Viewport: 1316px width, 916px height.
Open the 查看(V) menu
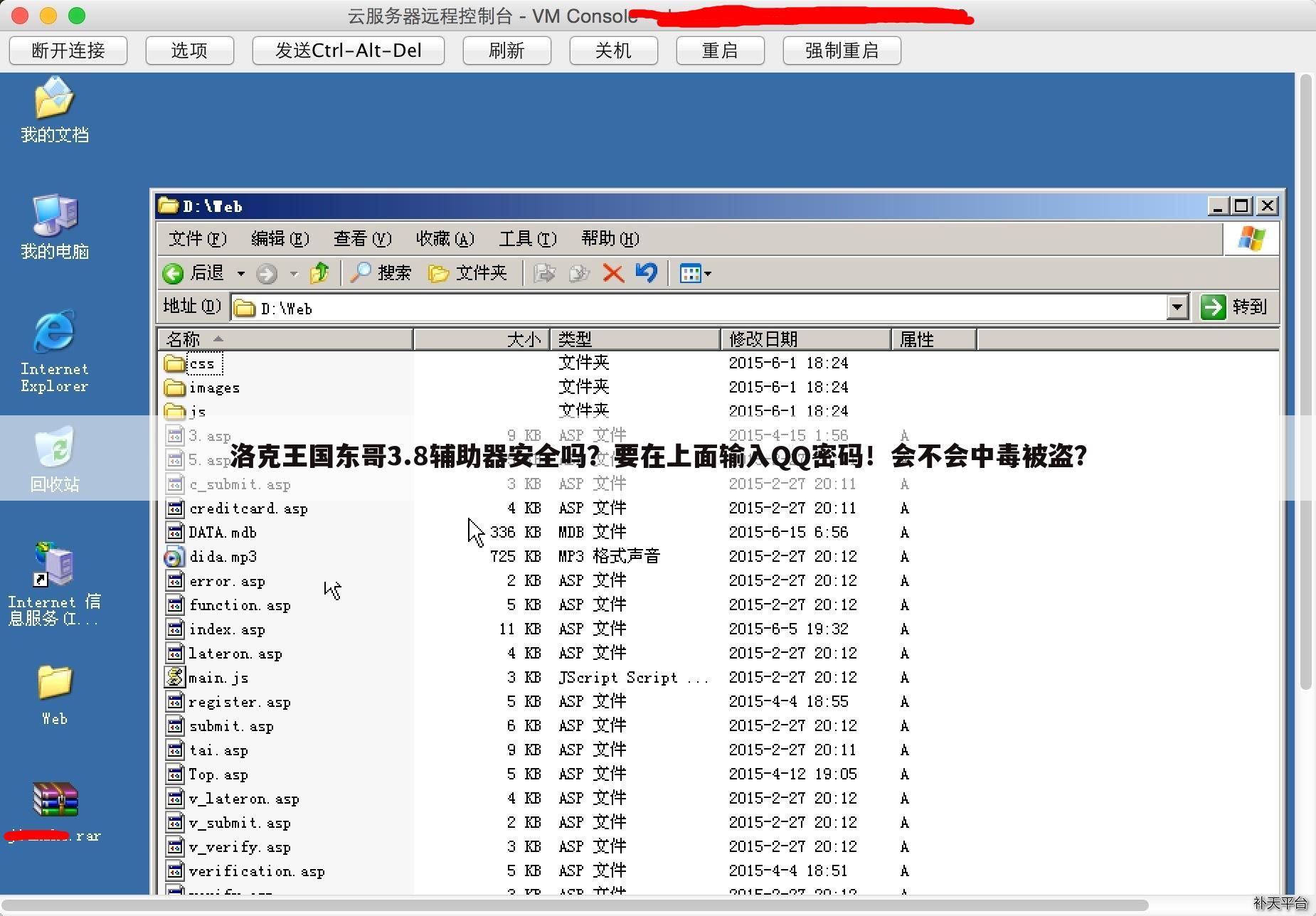362,238
